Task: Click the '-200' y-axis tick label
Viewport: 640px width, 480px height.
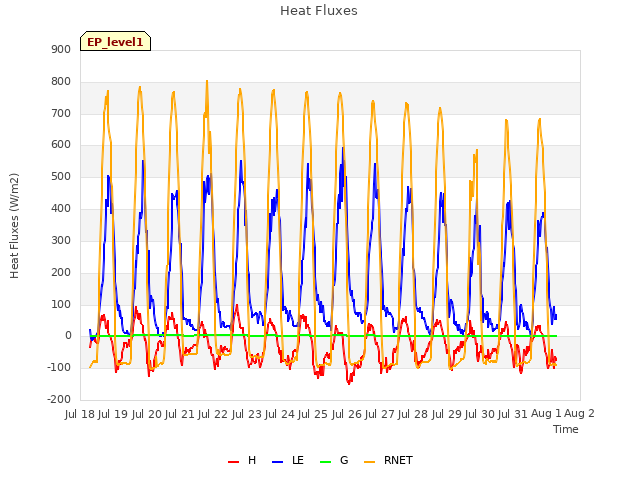Action: click(59, 399)
